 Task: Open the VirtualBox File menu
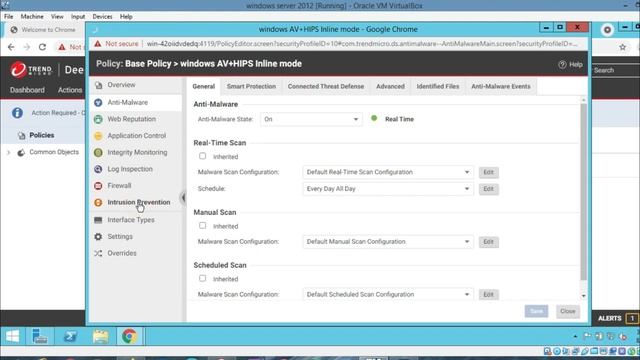9,17
